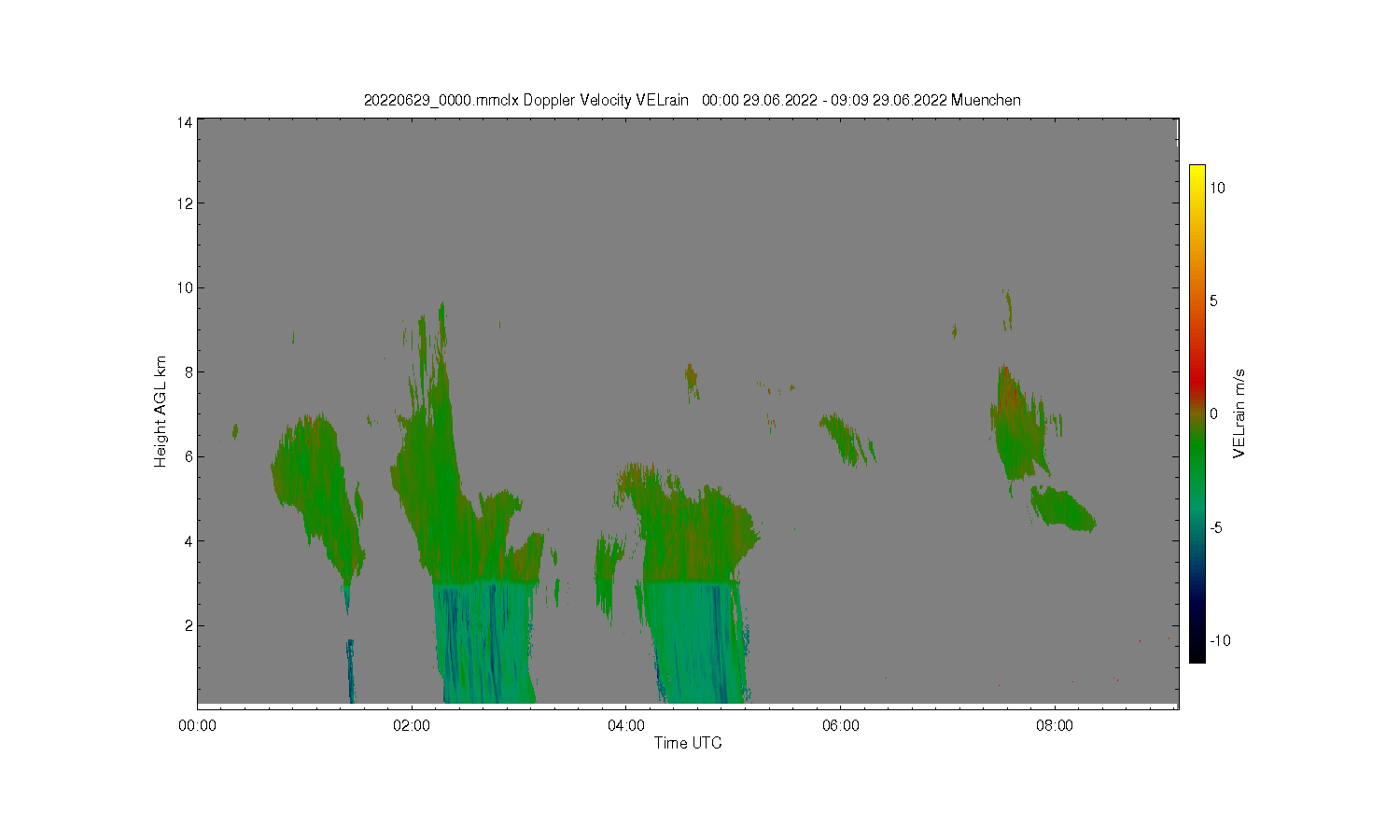Click the yellow top of the velocity colorbar
This screenshot has height=840, width=1400.
(1197, 174)
